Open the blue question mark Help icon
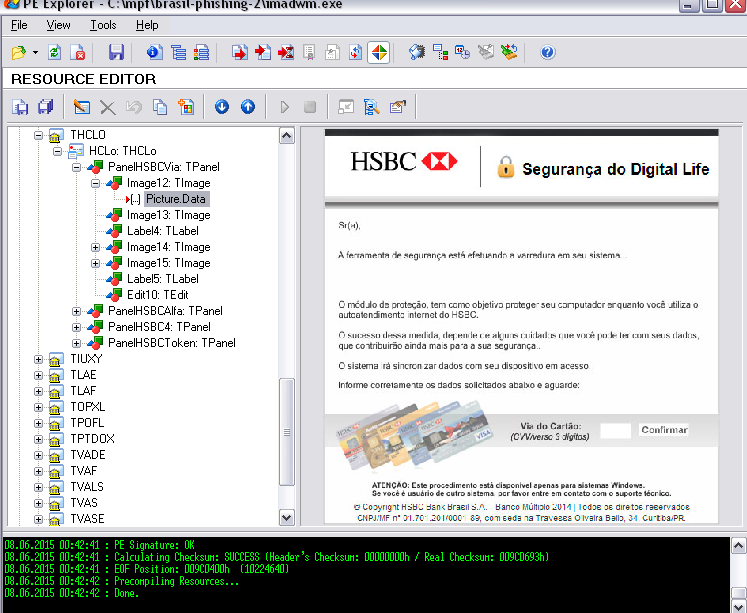747x613 pixels. tap(547, 52)
